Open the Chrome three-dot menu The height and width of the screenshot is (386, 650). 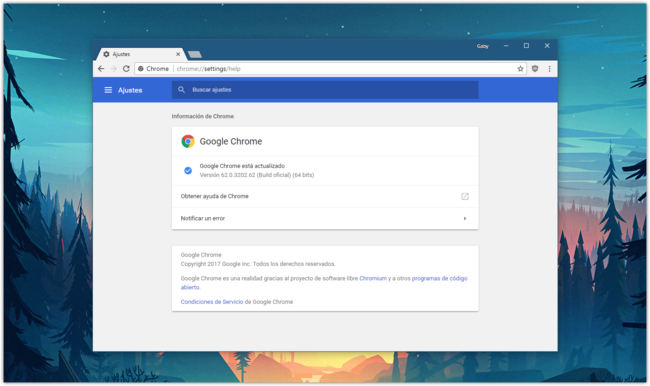(x=550, y=69)
